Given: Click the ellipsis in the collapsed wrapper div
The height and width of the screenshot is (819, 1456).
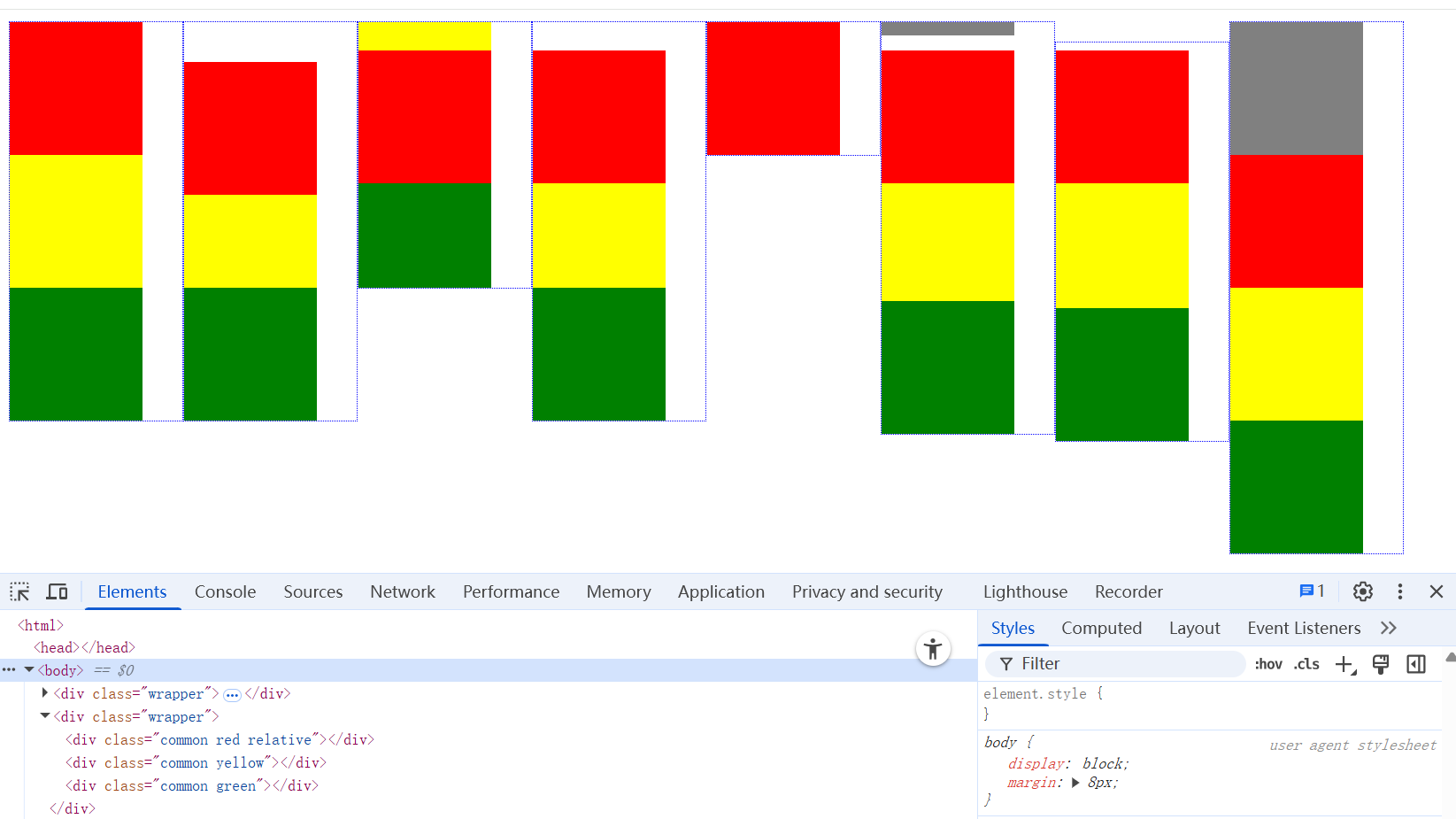Looking at the screenshot, I should pyautogui.click(x=232, y=695).
